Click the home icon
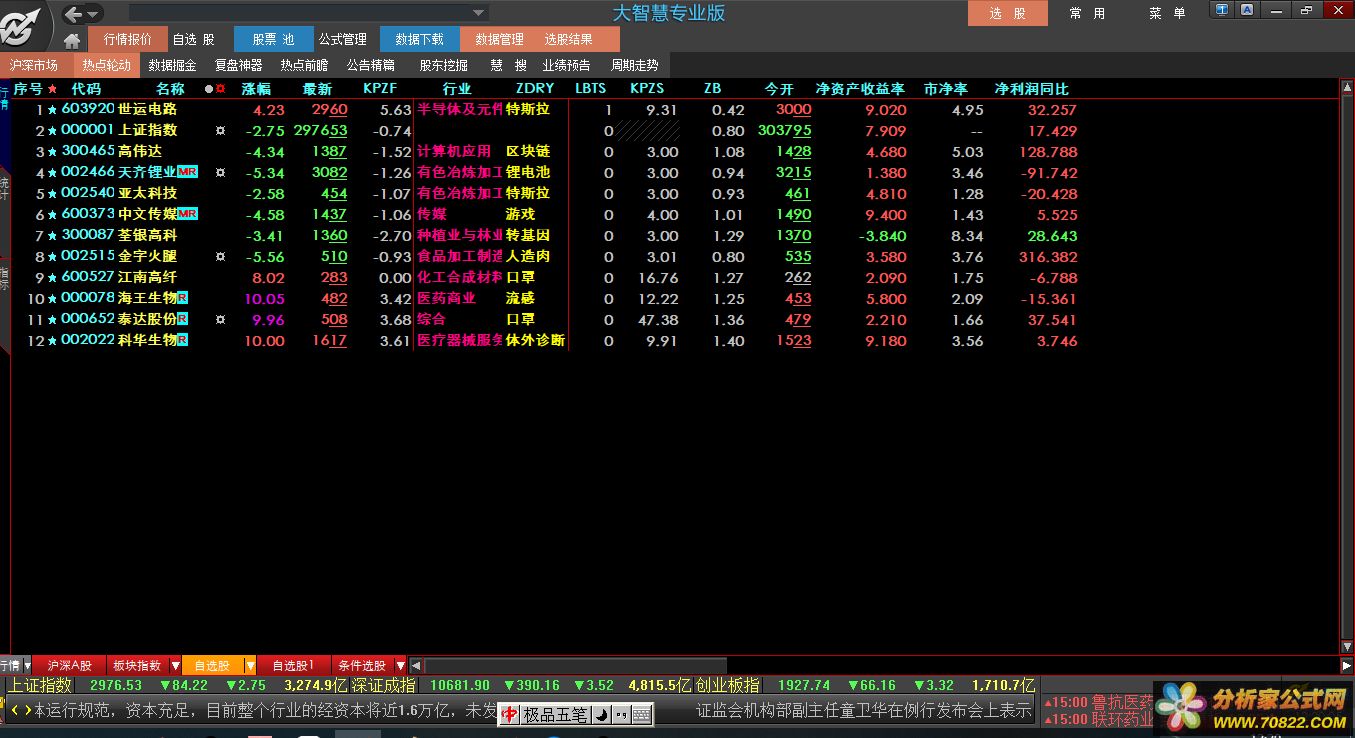Image resolution: width=1355 pixels, height=738 pixels. pos(72,41)
